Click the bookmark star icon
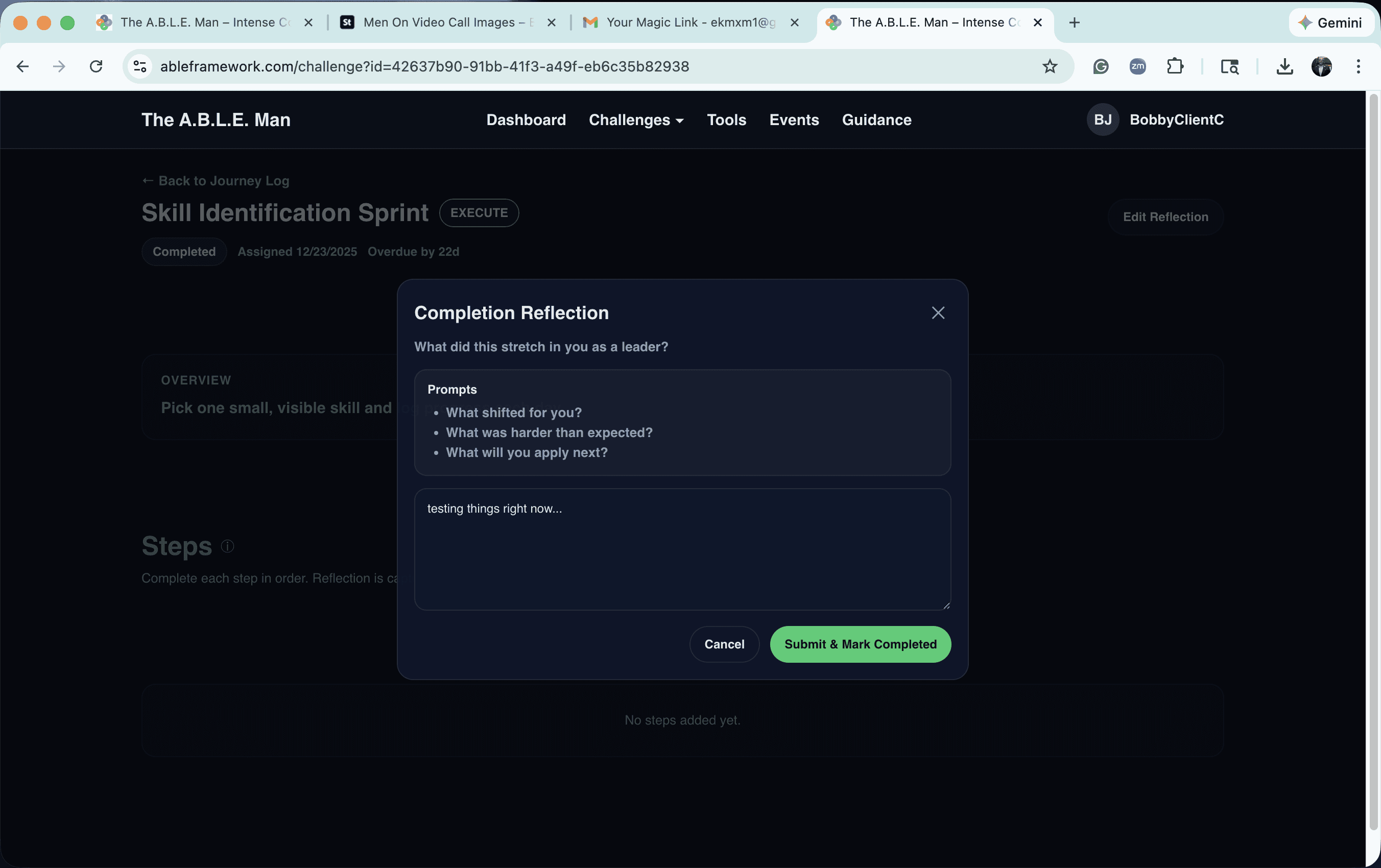 1050,66
